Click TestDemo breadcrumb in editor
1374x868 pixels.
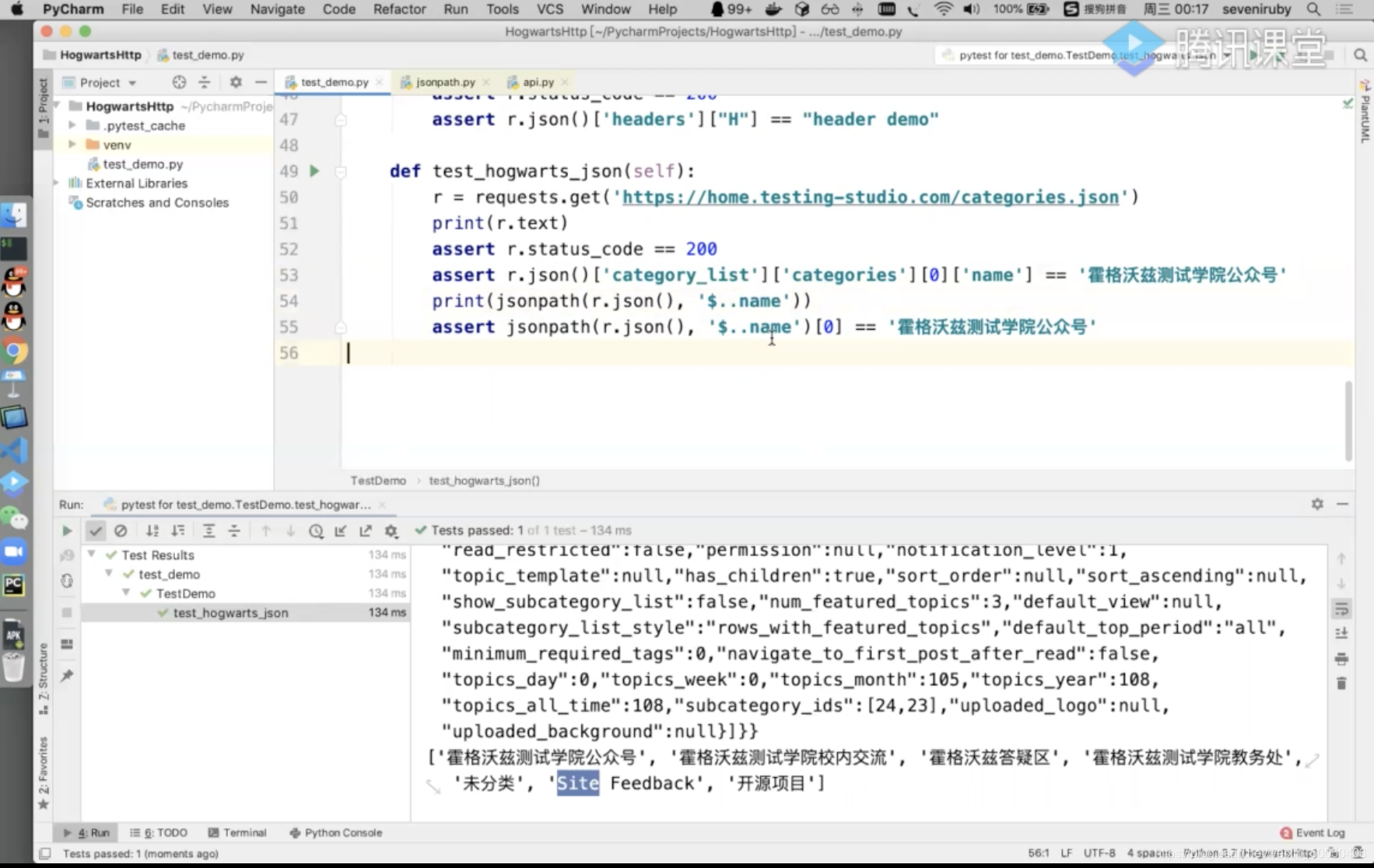[x=378, y=481]
